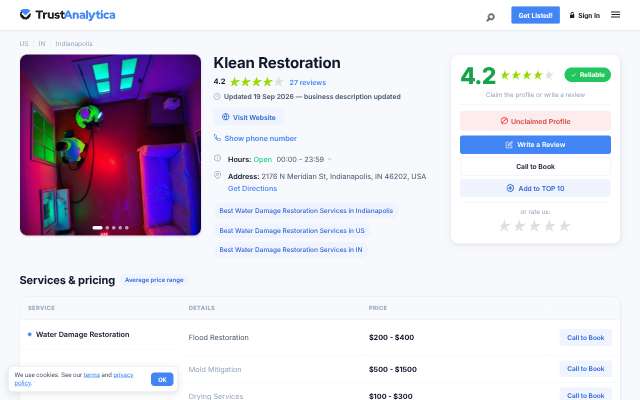Image resolution: width=640 pixels, height=400 pixels.
Task: Rate with the third gray star
Action: click(x=534, y=226)
